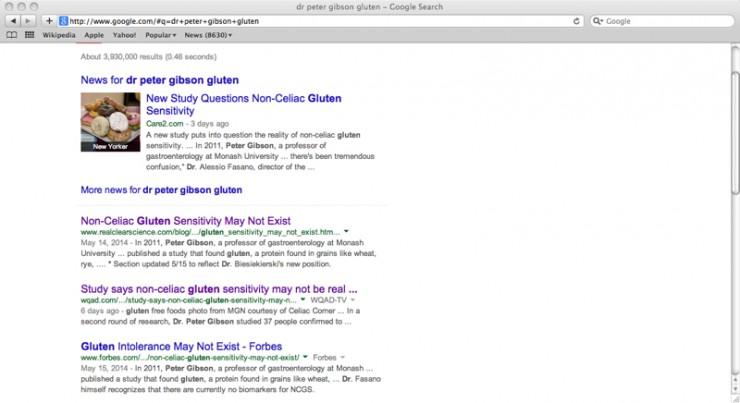Click the window title 'dr peter gibson gluten - Google Search'

coord(370,7)
